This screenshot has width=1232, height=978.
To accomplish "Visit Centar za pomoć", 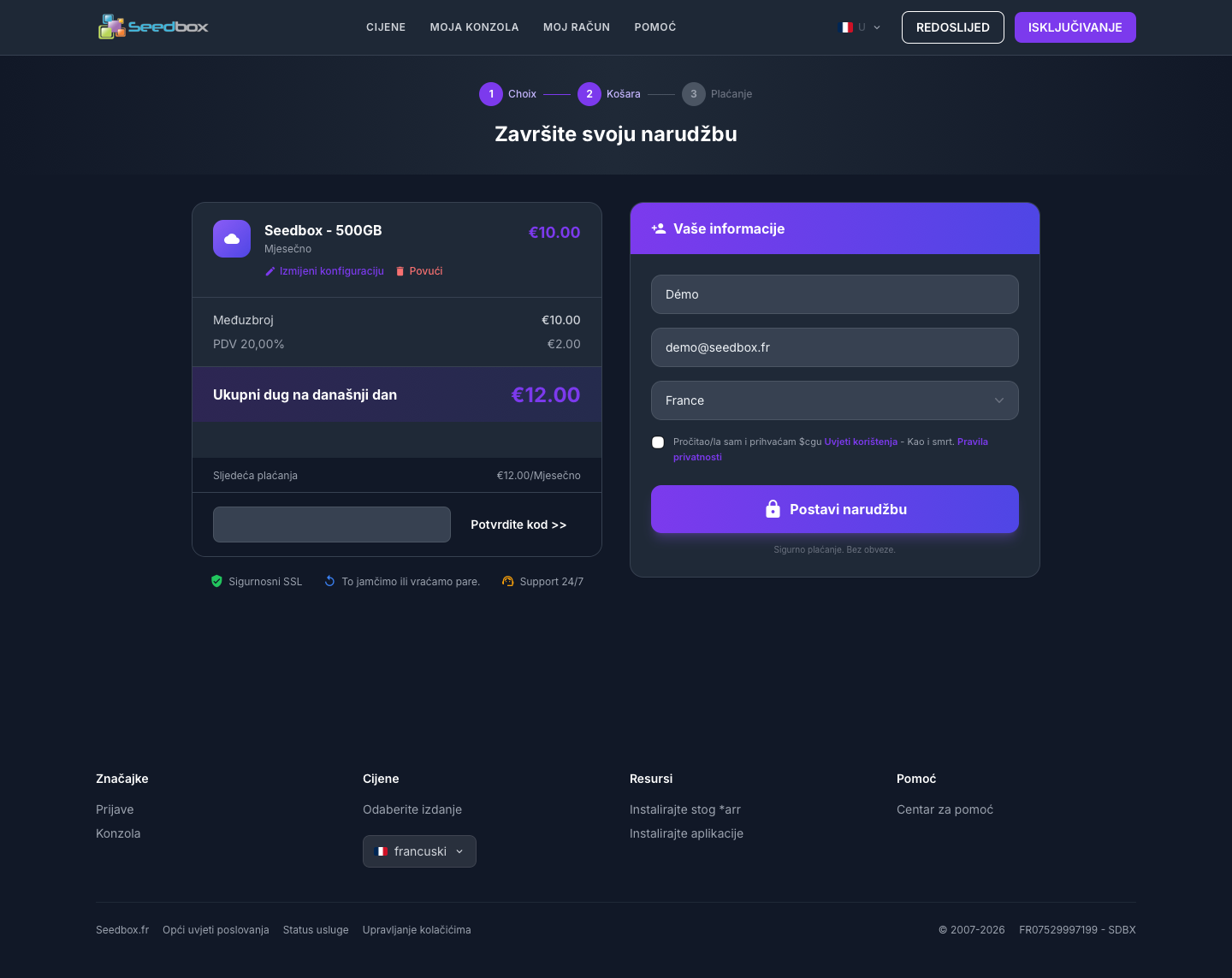I will 945,809.
